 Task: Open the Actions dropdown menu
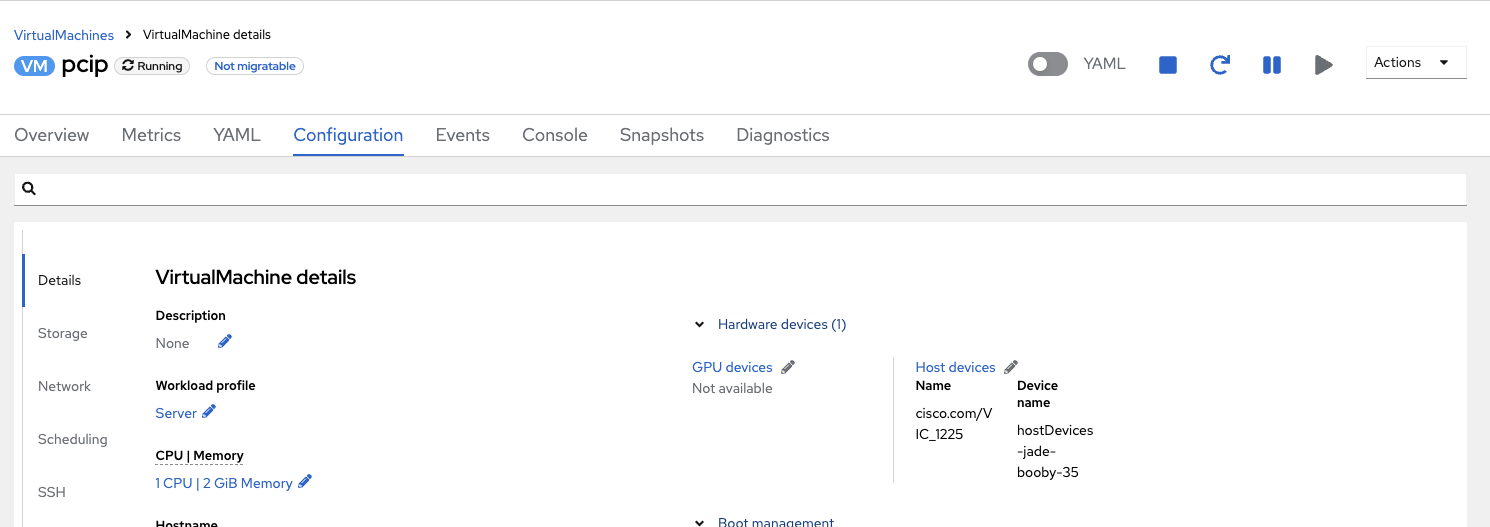1415,62
